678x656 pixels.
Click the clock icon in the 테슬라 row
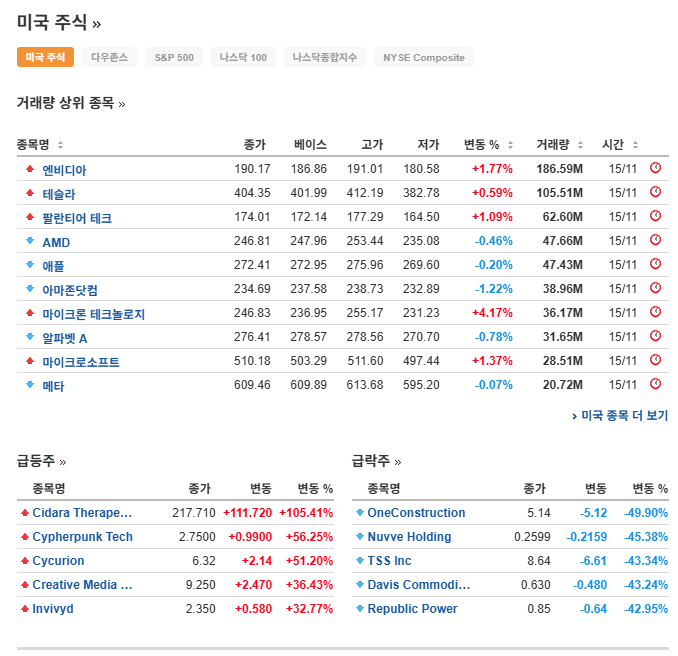(x=655, y=192)
